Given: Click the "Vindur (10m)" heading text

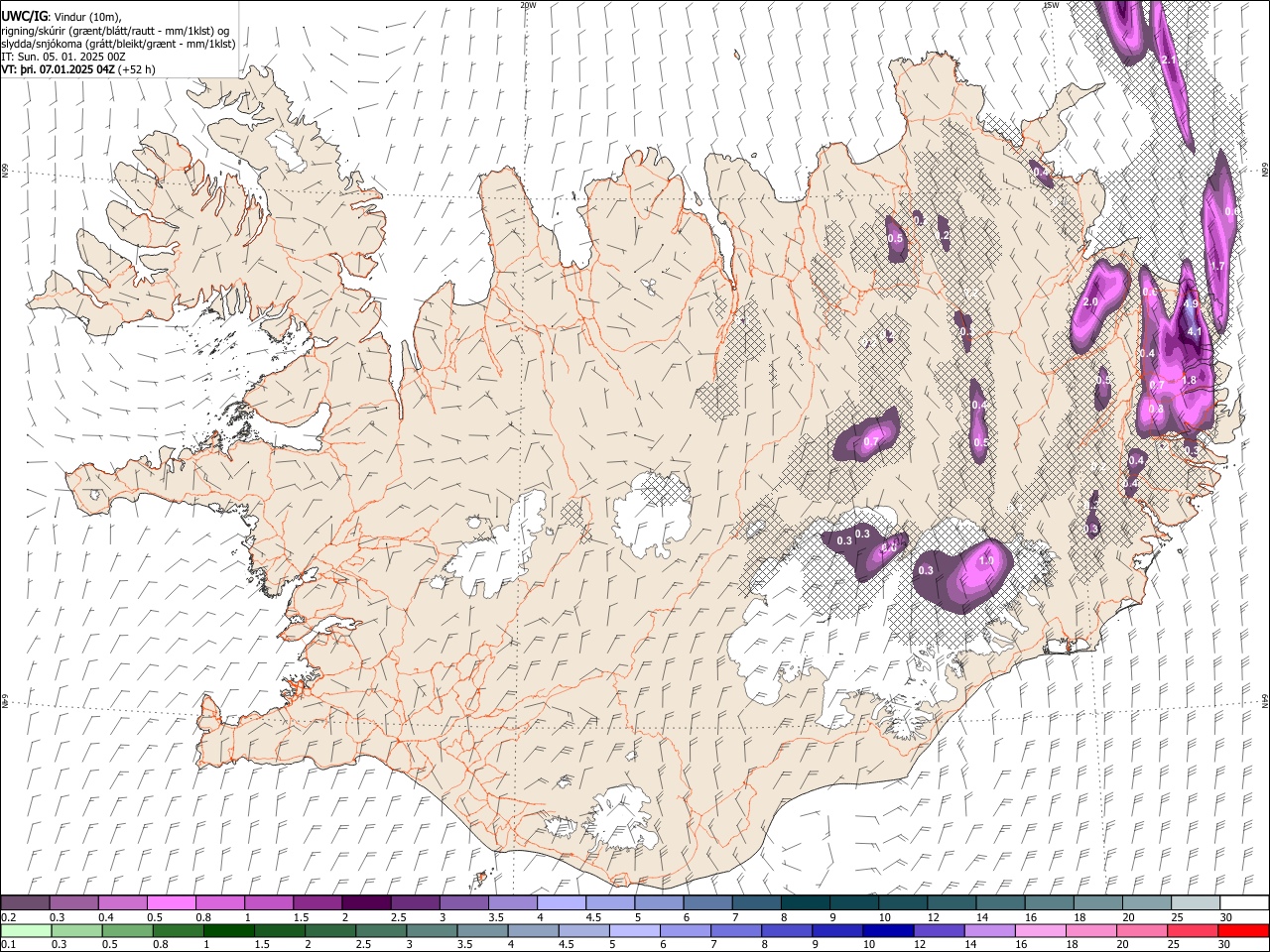Looking at the screenshot, I should coord(87,18).
